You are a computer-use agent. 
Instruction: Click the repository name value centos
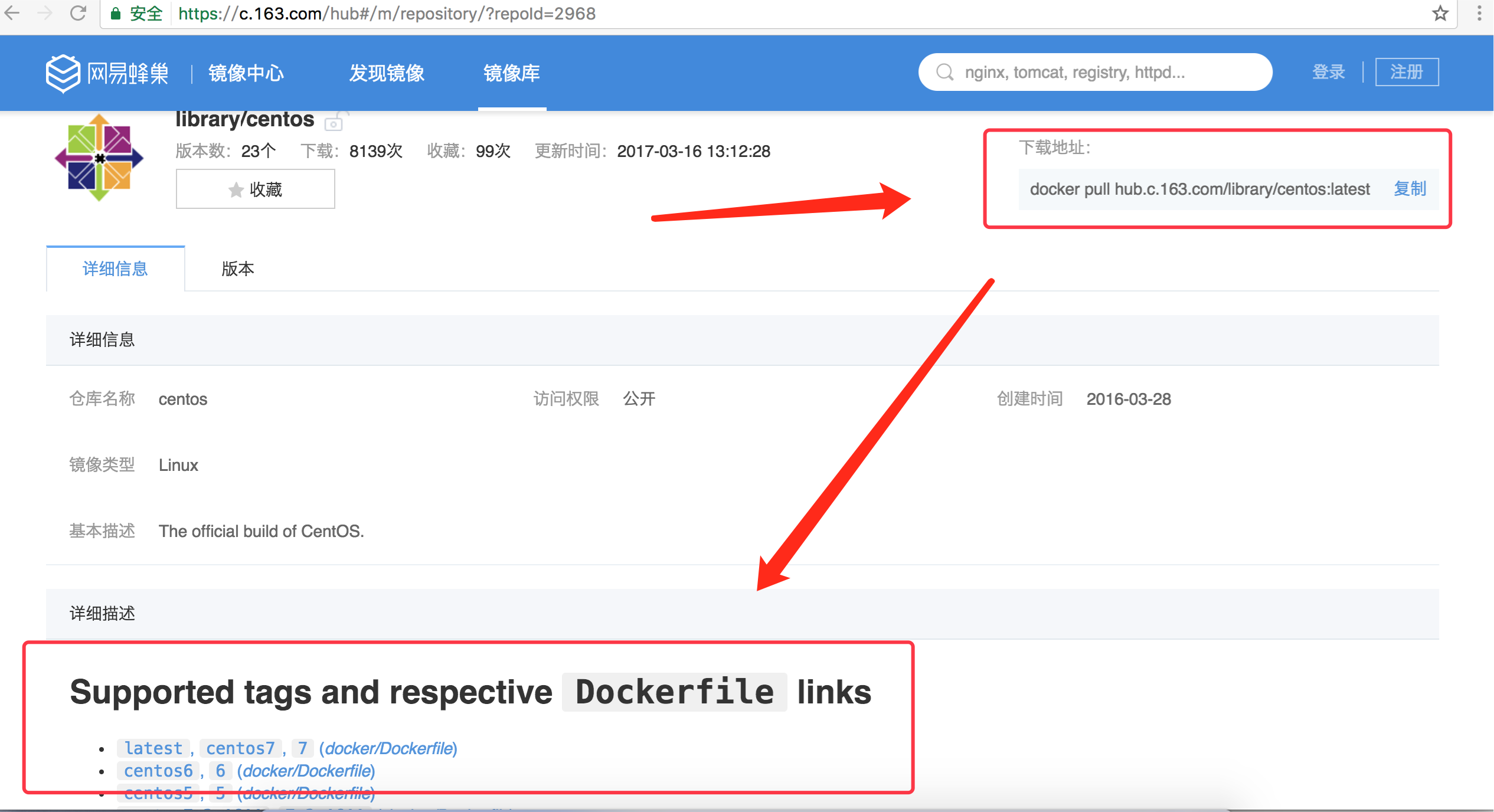(x=183, y=399)
